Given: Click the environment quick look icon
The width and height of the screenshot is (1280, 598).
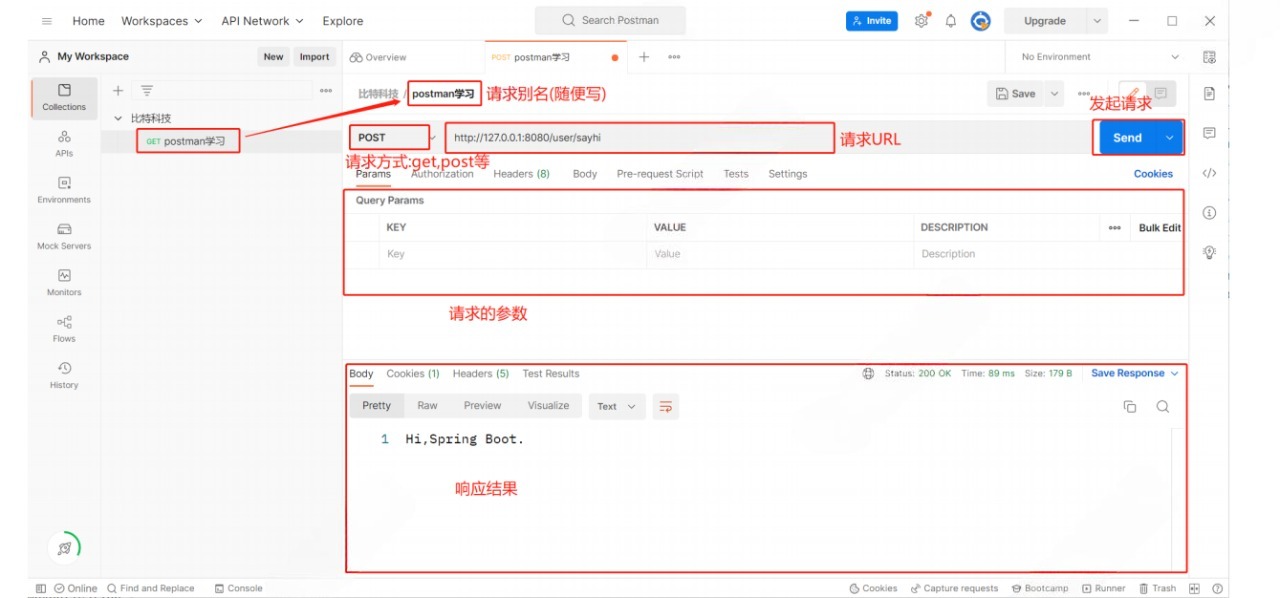Looking at the screenshot, I should (x=1209, y=57).
